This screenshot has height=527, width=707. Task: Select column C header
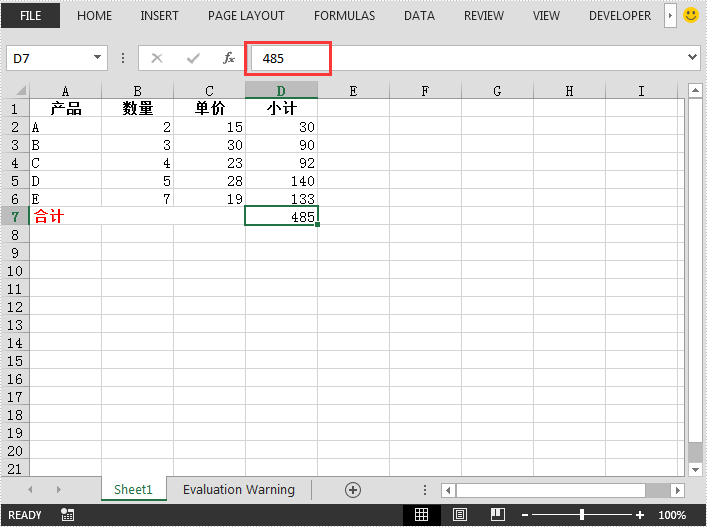(209, 91)
